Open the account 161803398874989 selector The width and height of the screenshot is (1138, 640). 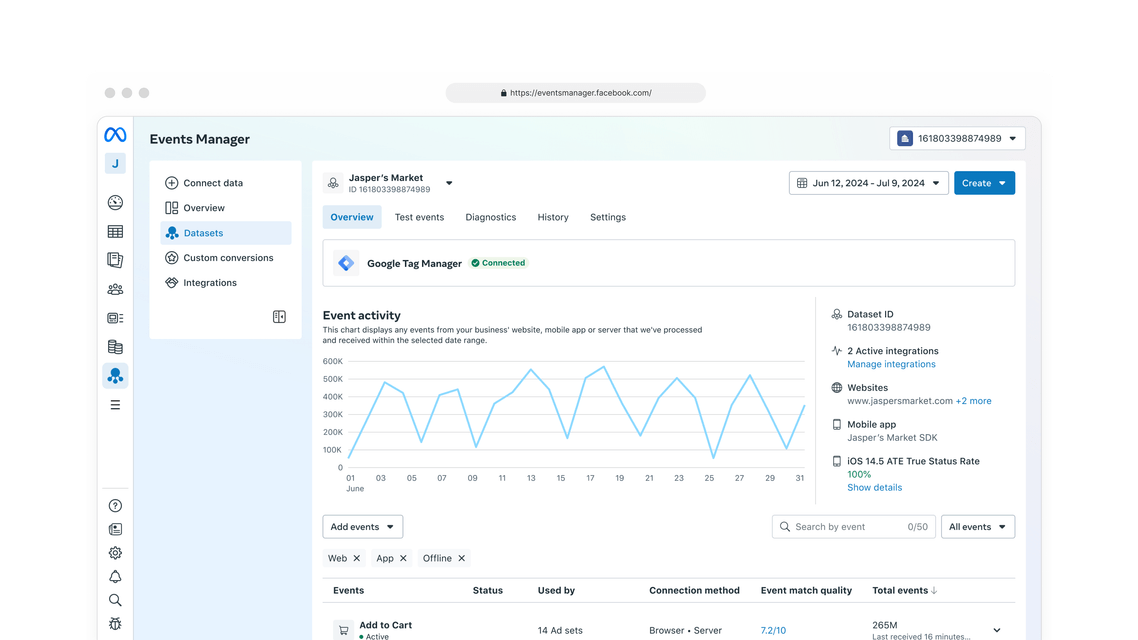[x=957, y=139]
